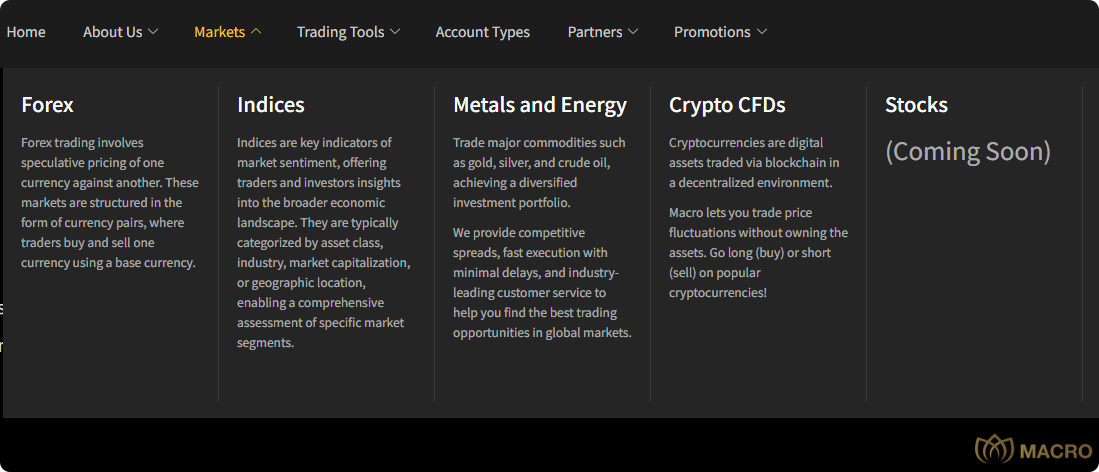
Task: Click the Coming Soon label under Stocks
Action: tap(968, 151)
